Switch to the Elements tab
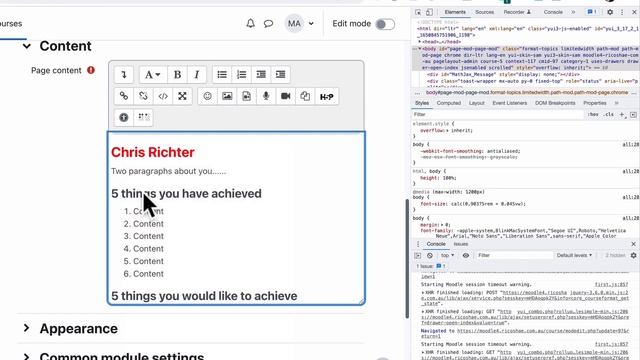The height and width of the screenshot is (360, 640). click(x=455, y=12)
